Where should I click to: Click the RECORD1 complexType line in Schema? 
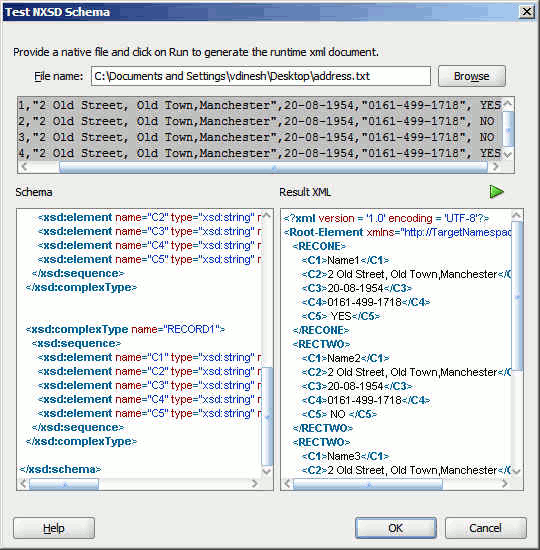pos(125,329)
